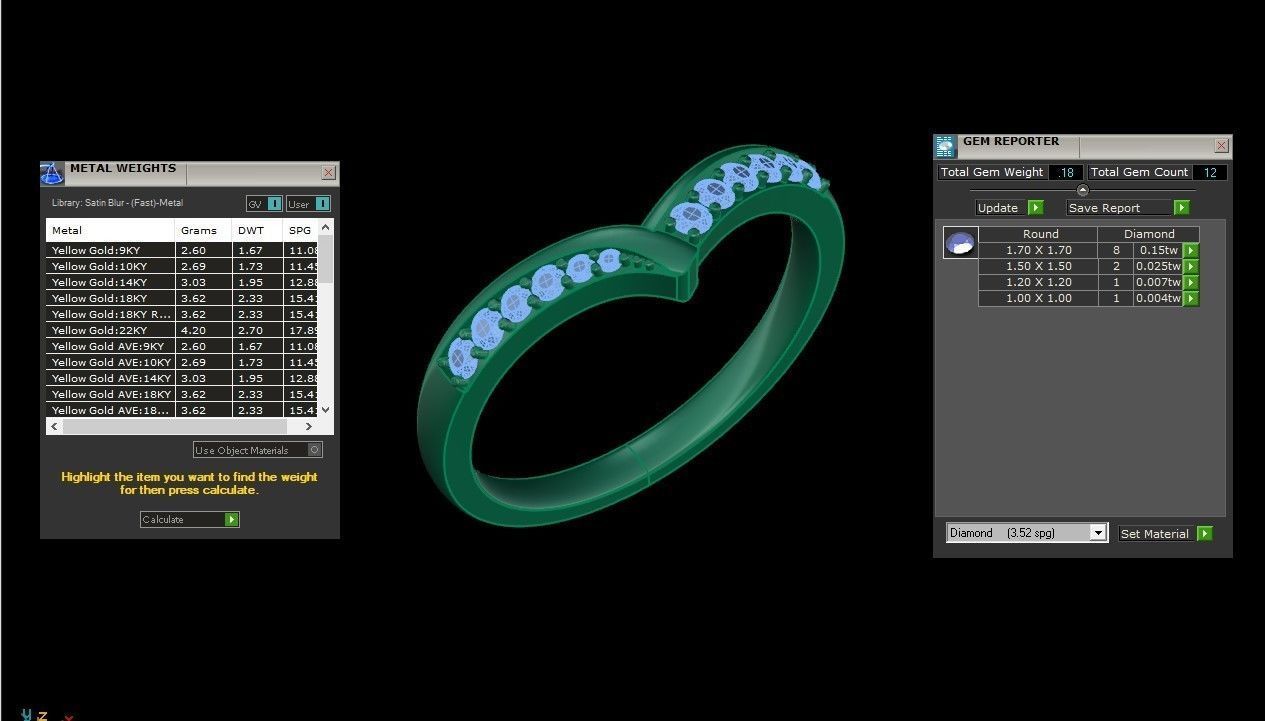Click green arrow for 0.15tw row
The width and height of the screenshot is (1265, 721).
1190,250
